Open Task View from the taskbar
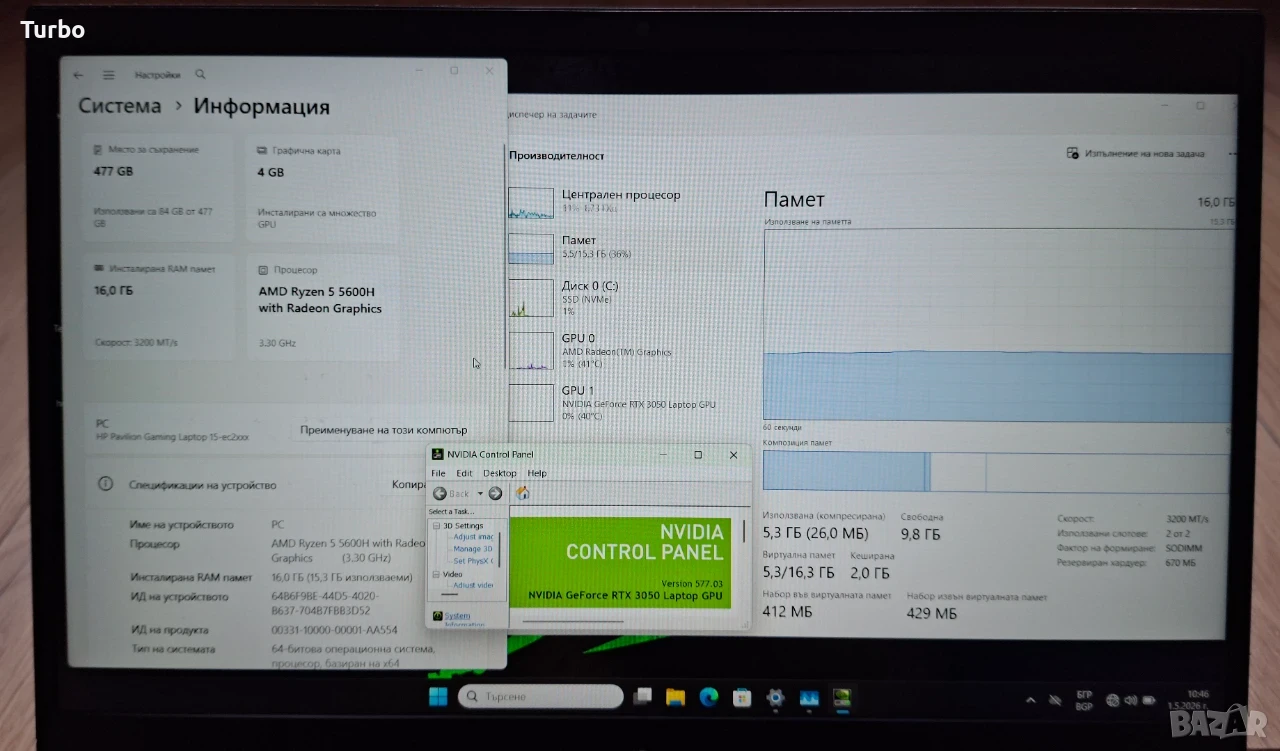The height and width of the screenshot is (751, 1280). click(x=643, y=697)
